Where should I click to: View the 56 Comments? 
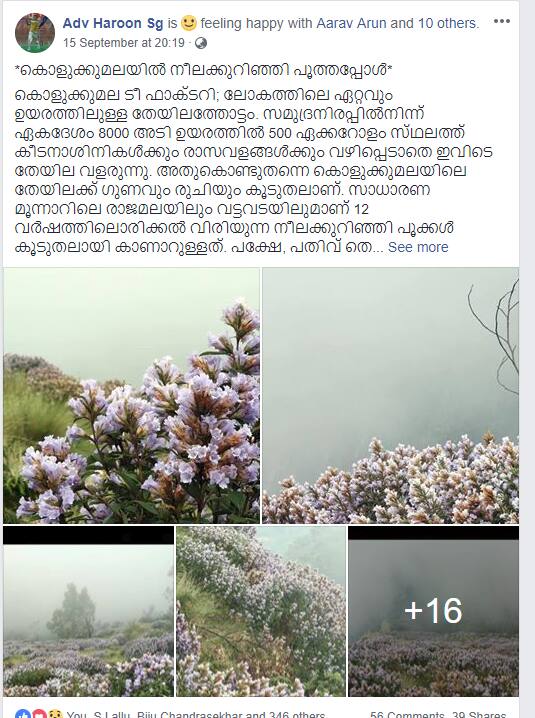point(407,714)
